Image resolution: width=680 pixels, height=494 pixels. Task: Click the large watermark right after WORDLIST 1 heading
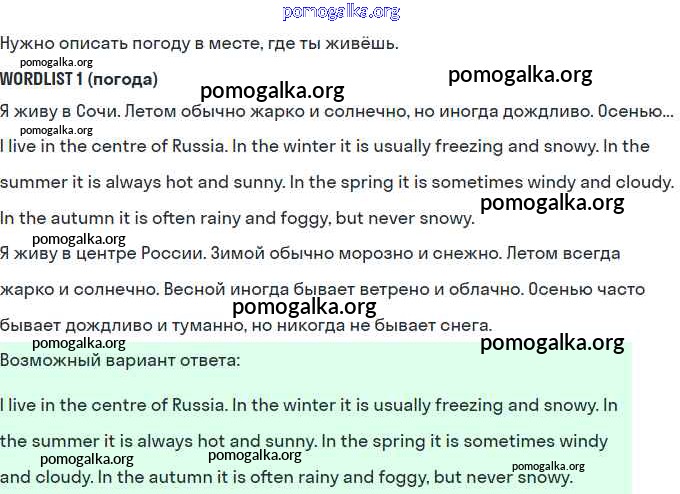click(x=272, y=91)
